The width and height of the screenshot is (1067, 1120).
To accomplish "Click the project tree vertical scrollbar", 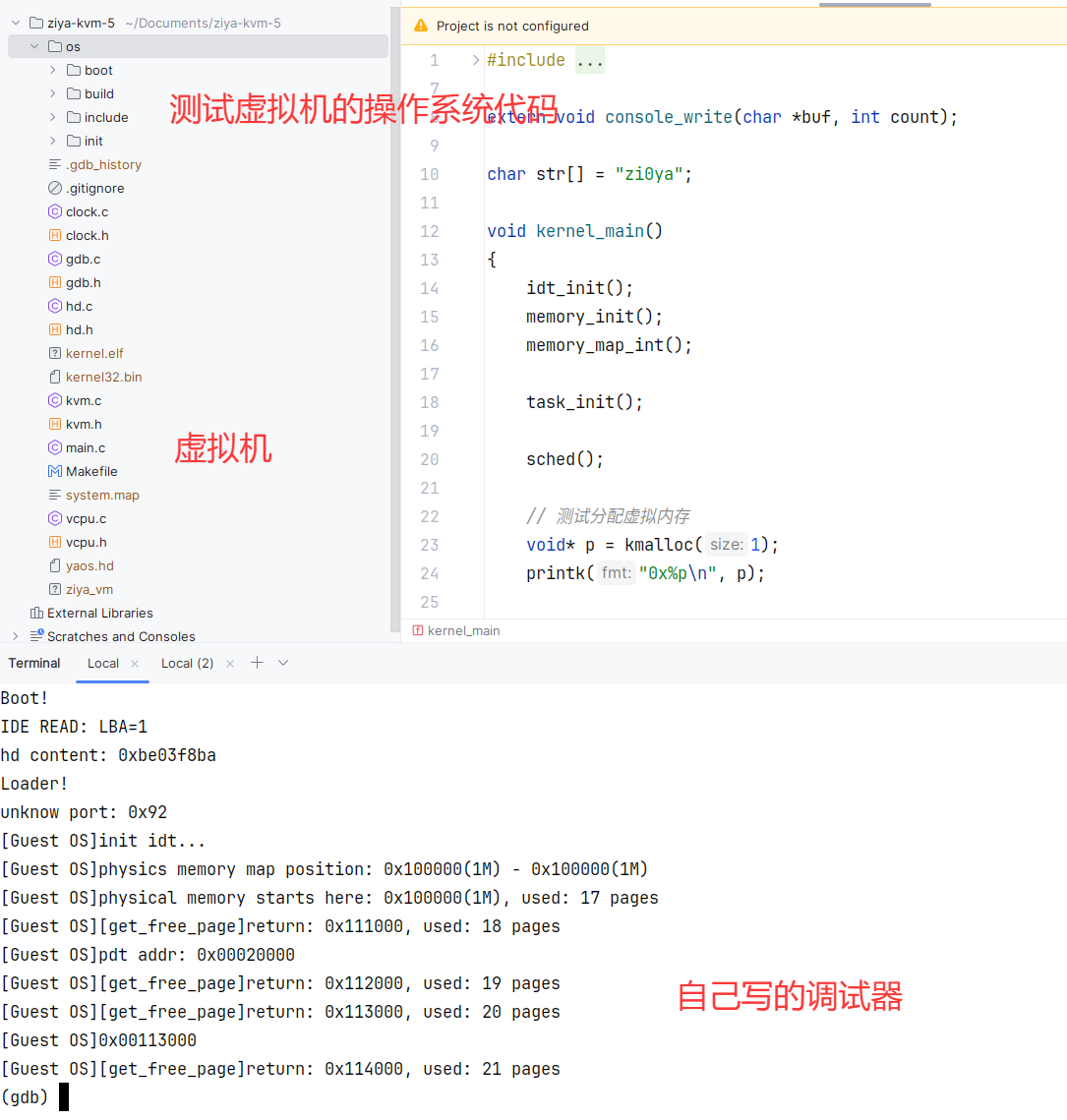I will tap(395, 322).
